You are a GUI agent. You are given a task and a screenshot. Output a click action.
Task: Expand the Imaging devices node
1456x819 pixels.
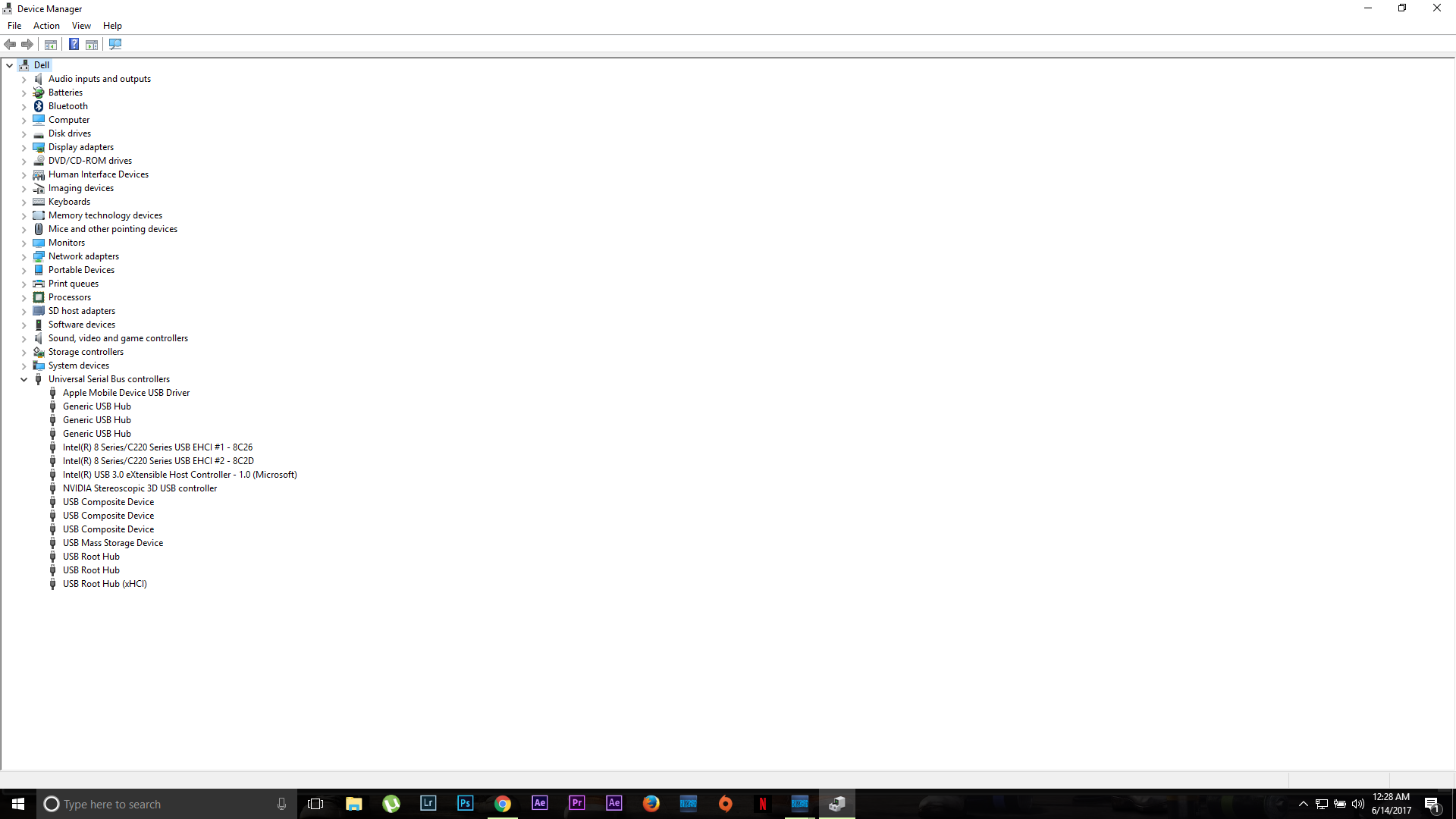24,188
